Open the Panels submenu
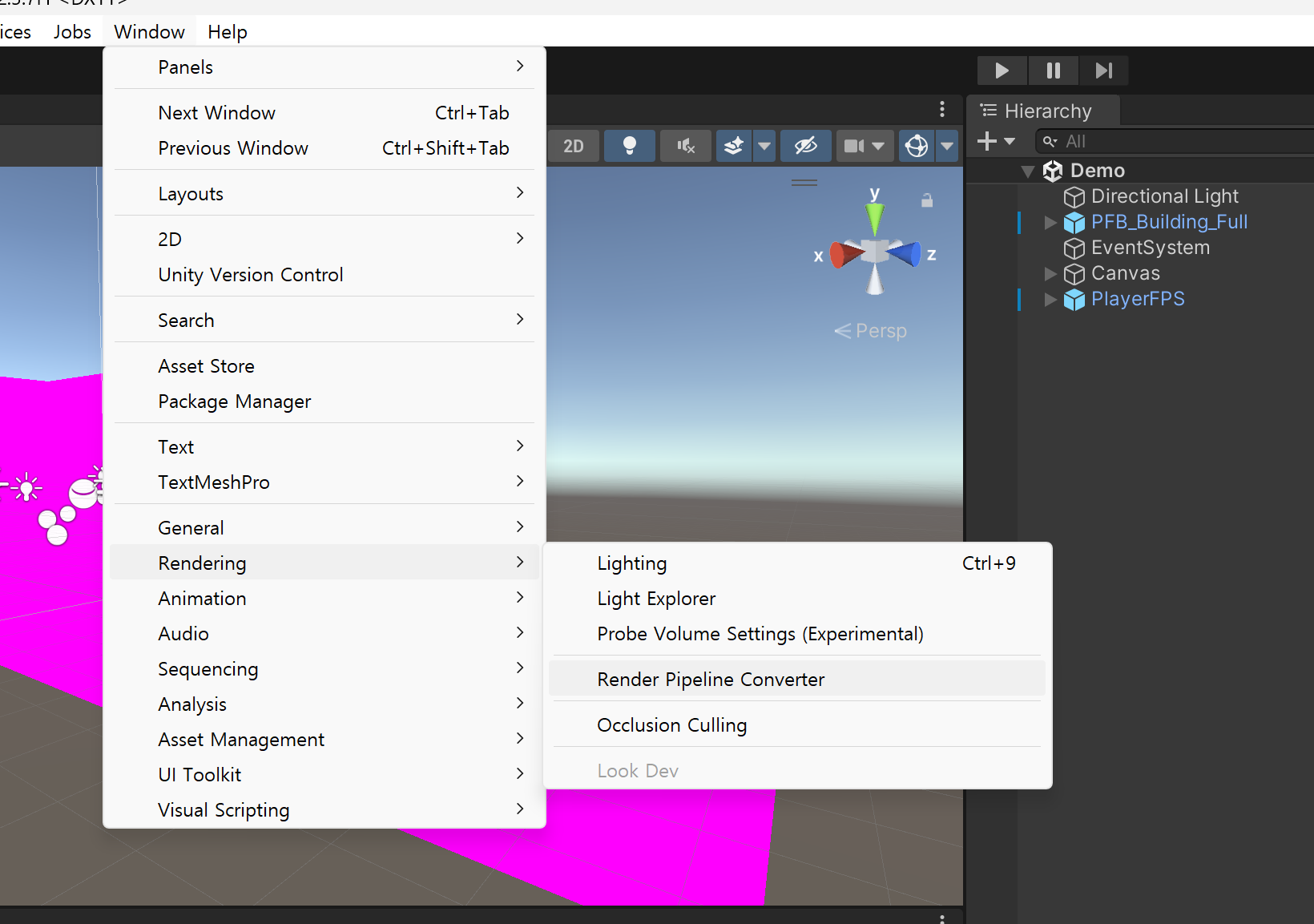 click(x=324, y=67)
